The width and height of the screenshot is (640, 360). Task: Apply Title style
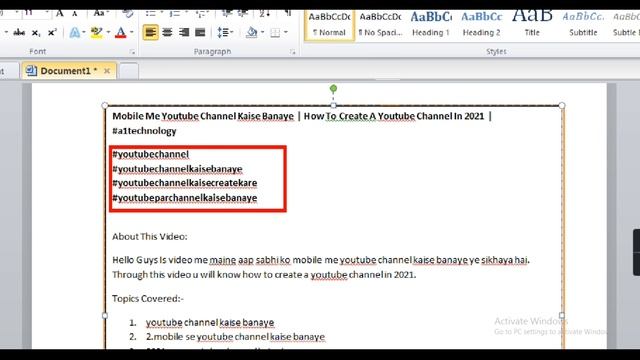tap(532, 25)
